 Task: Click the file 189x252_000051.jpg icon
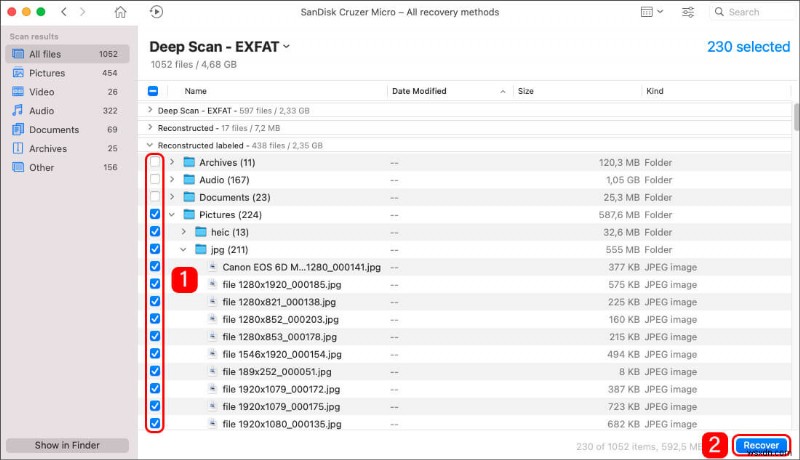point(213,371)
